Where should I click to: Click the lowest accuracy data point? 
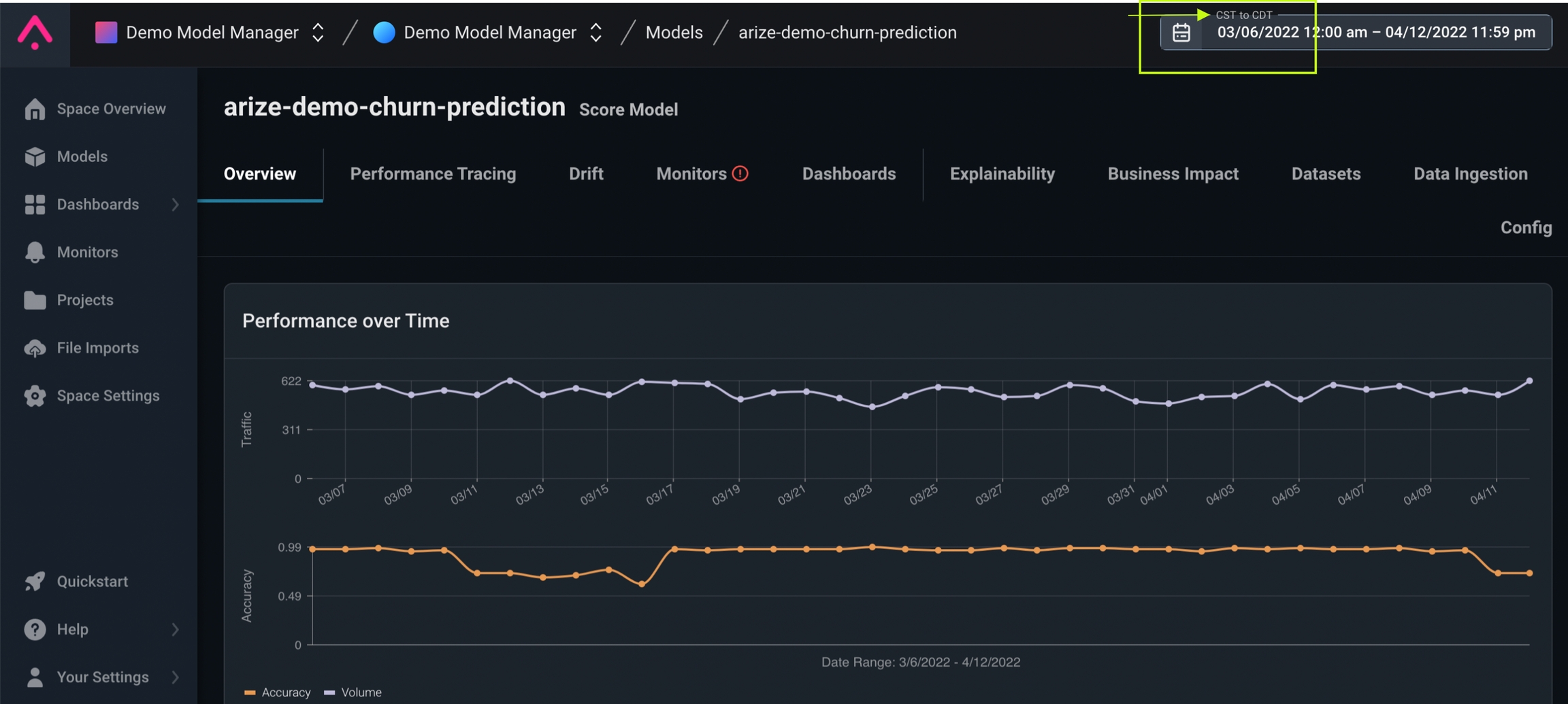tap(642, 584)
